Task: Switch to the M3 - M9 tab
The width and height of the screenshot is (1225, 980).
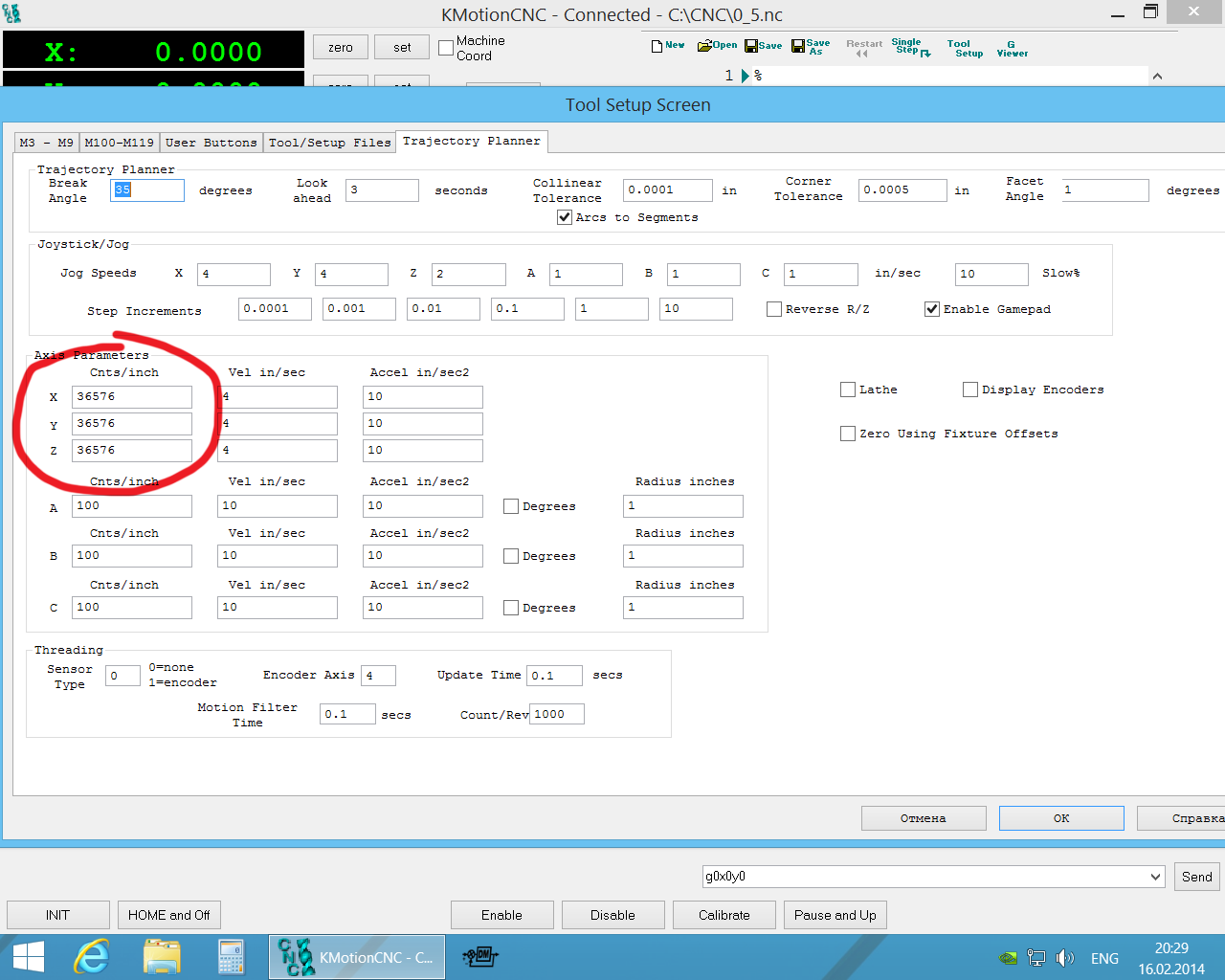Action: point(47,143)
